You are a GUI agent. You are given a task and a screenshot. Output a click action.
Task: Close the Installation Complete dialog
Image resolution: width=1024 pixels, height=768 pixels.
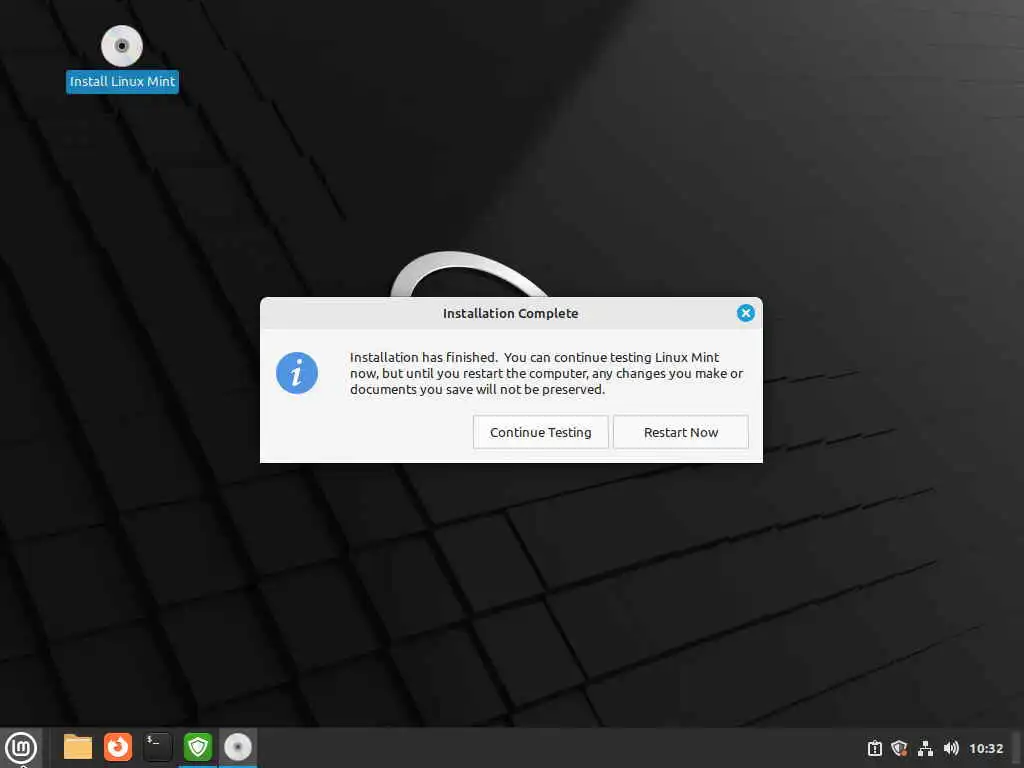pos(745,313)
